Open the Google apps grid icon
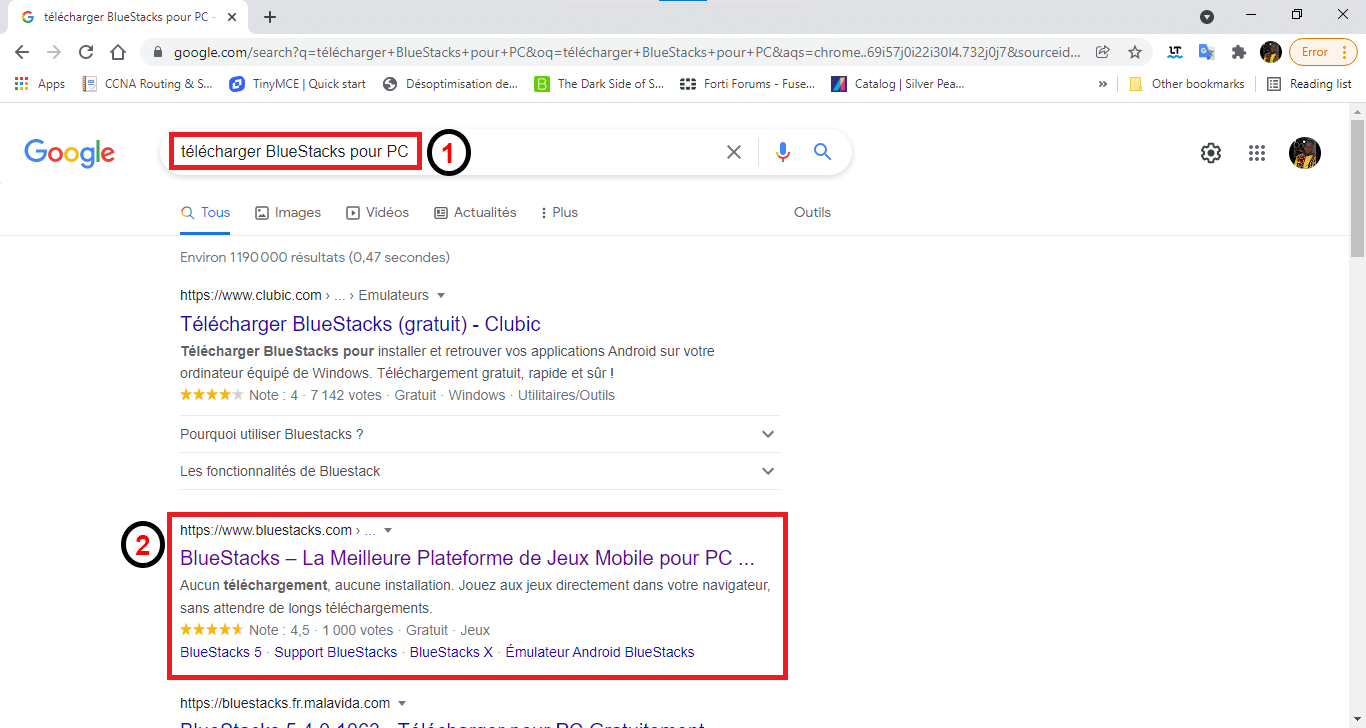 coord(1257,153)
